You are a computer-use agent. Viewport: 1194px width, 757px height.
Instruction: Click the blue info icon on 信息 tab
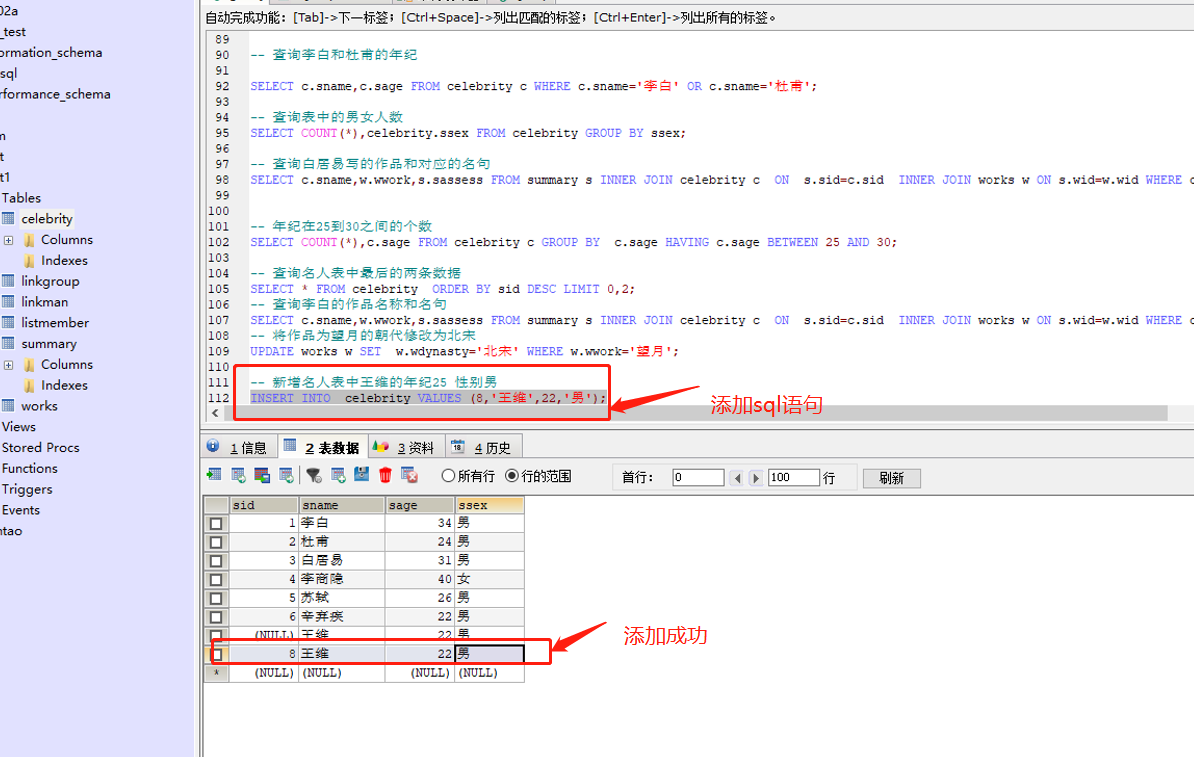[x=213, y=446]
